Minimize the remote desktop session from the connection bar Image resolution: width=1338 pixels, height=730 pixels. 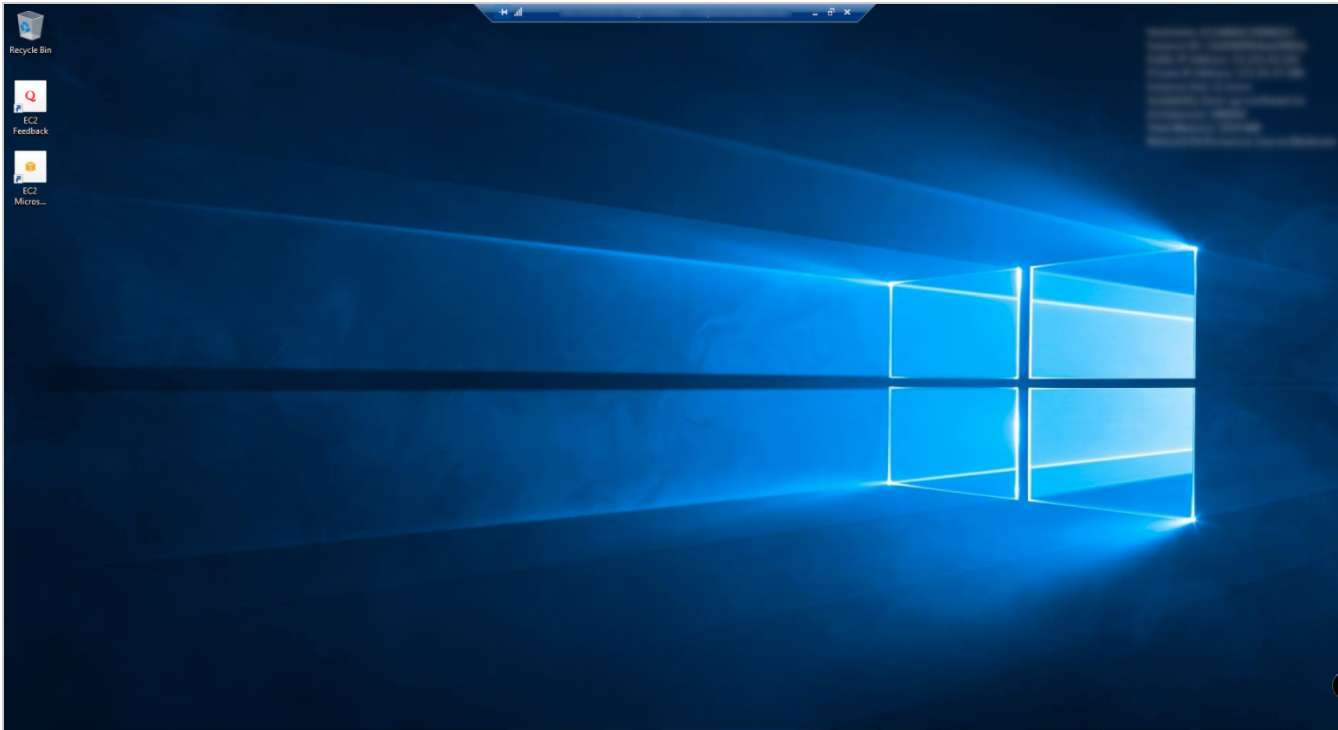click(x=815, y=12)
